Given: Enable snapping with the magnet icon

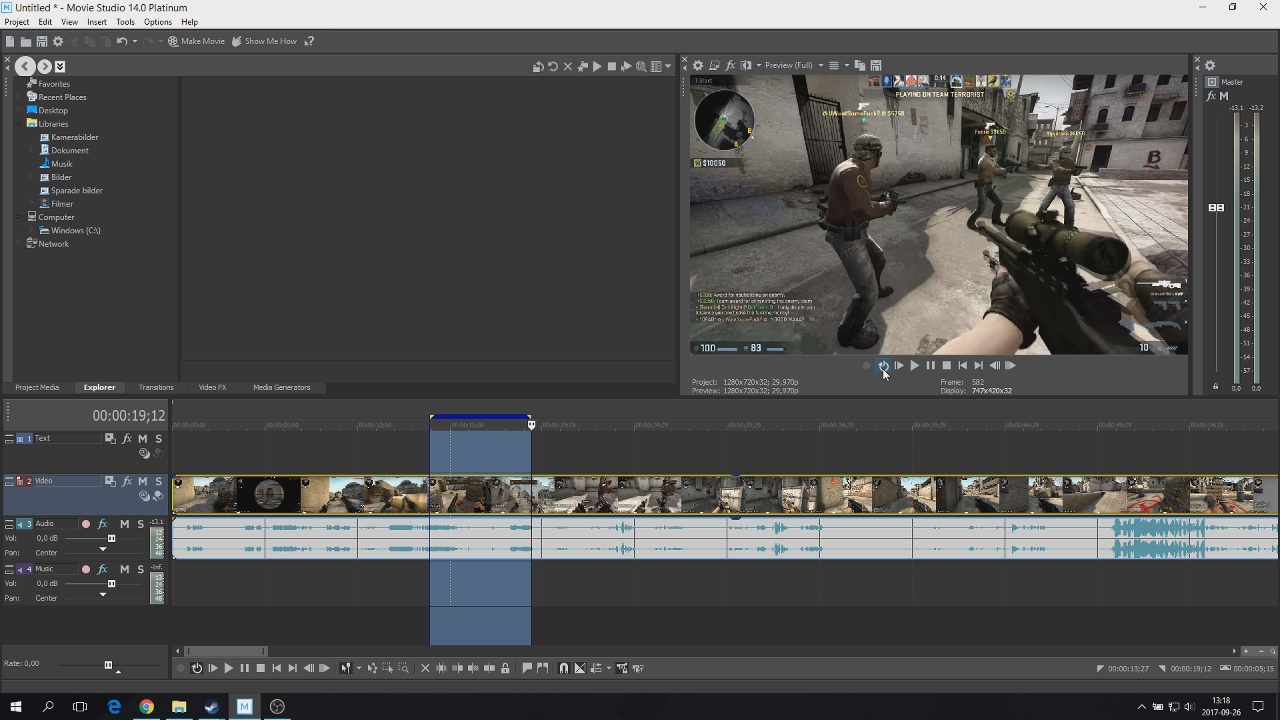Looking at the screenshot, I should point(563,668).
